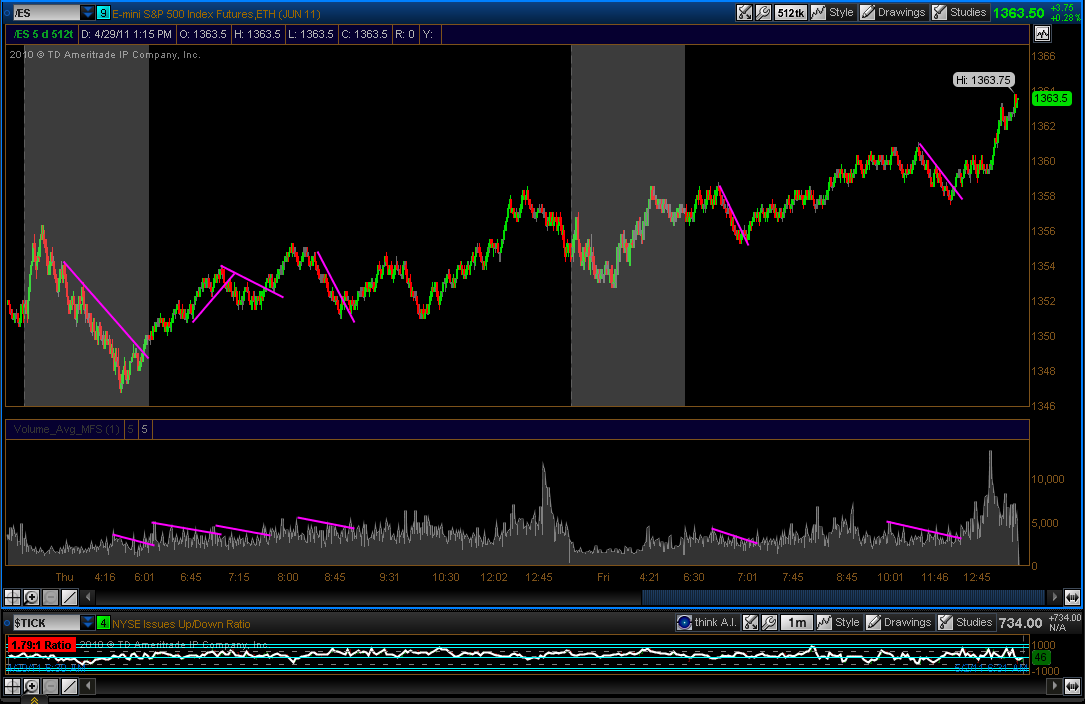Open the Studies menu on /ES chart
Screen dimensions: 1085x704
[x=960, y=12]
